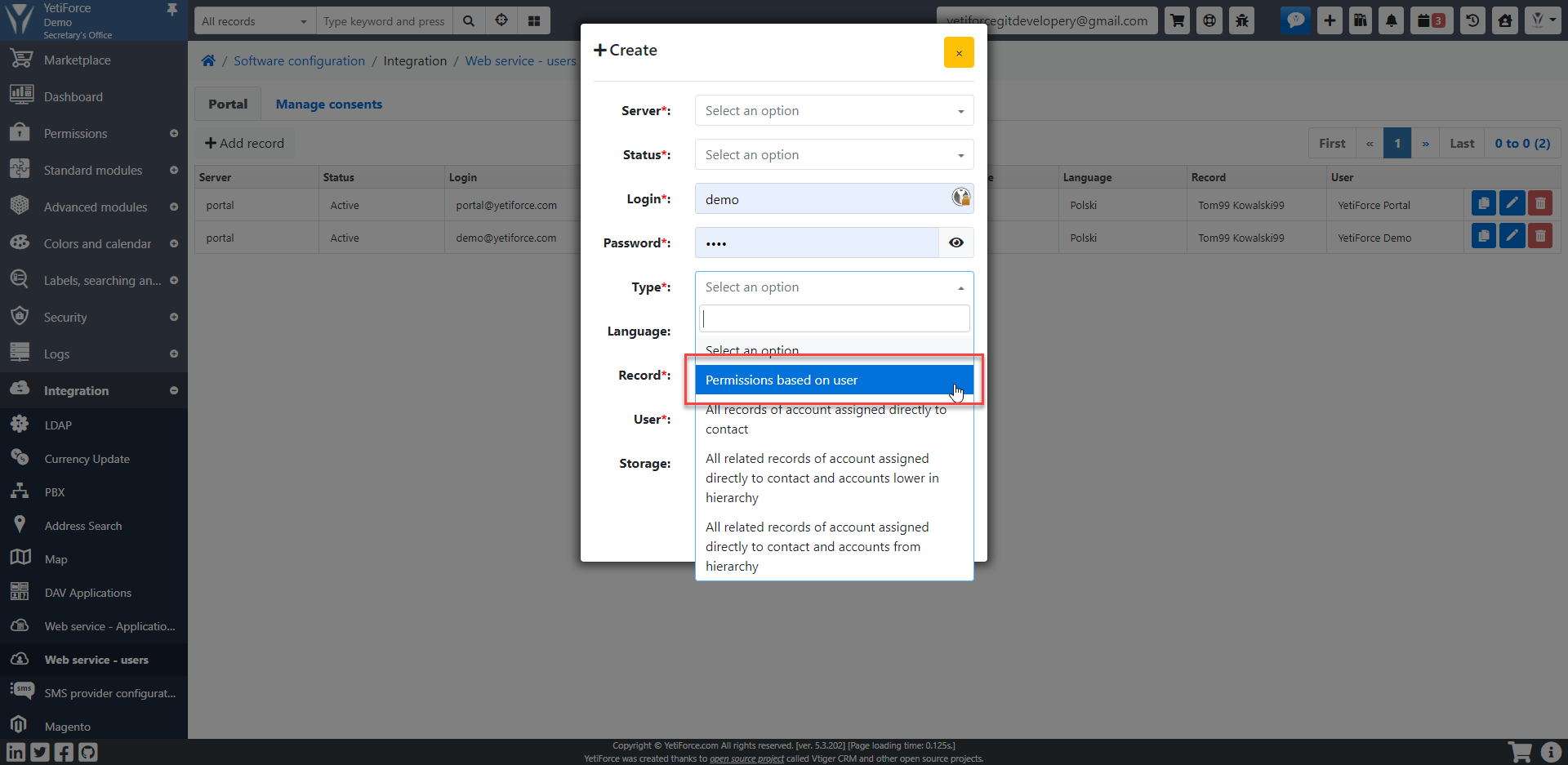Click Add record button

(x=244, y=143)
